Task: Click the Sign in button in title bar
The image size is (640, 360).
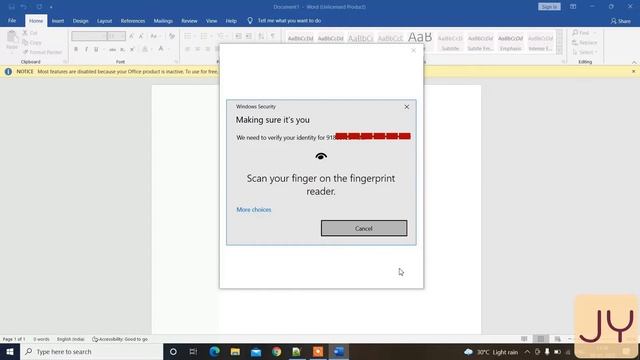Action: (549, 7)
